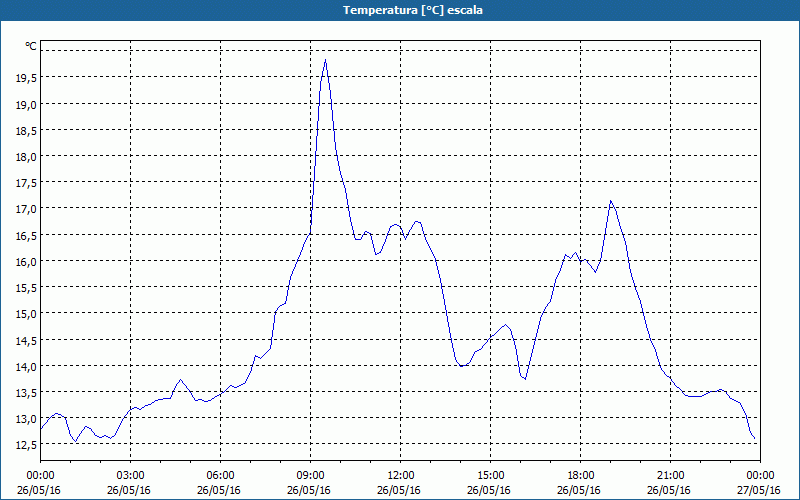Click the 13,0 y-axis label

(x=26, y=419)
